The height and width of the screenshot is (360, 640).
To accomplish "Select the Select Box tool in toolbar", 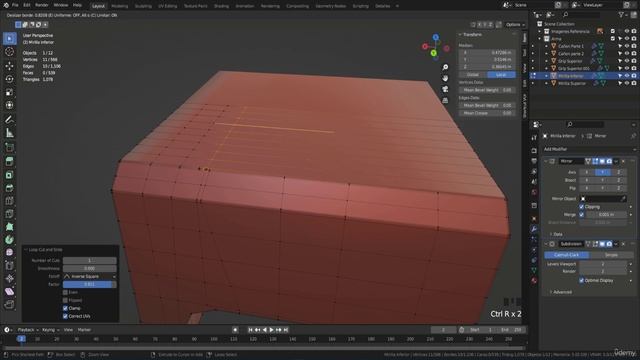I will click(10, 38).
